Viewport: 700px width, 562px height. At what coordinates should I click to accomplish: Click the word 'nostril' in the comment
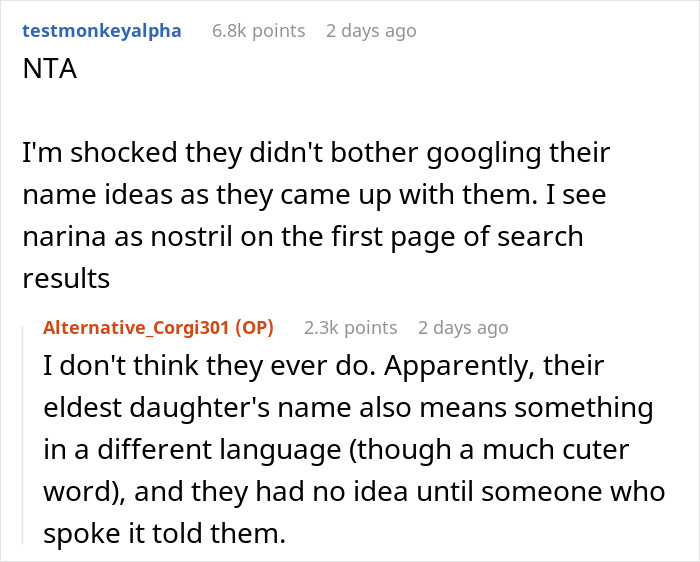pos(192,237)
